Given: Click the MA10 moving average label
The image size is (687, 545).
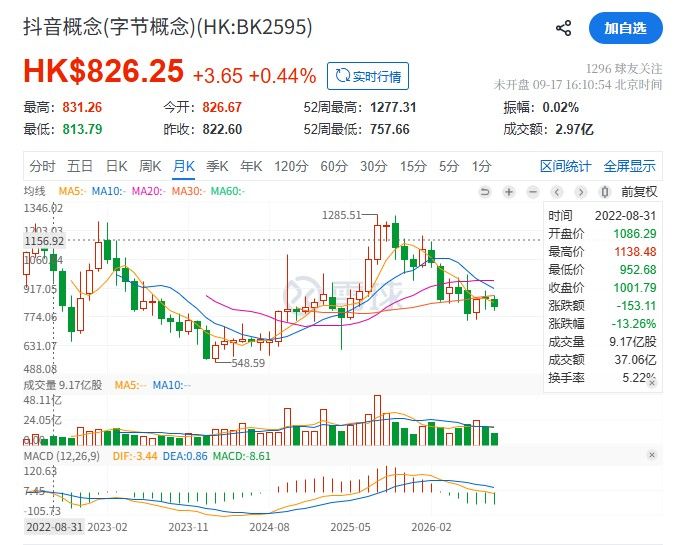Looking at the screenshot, I should (x=109, y=191).
